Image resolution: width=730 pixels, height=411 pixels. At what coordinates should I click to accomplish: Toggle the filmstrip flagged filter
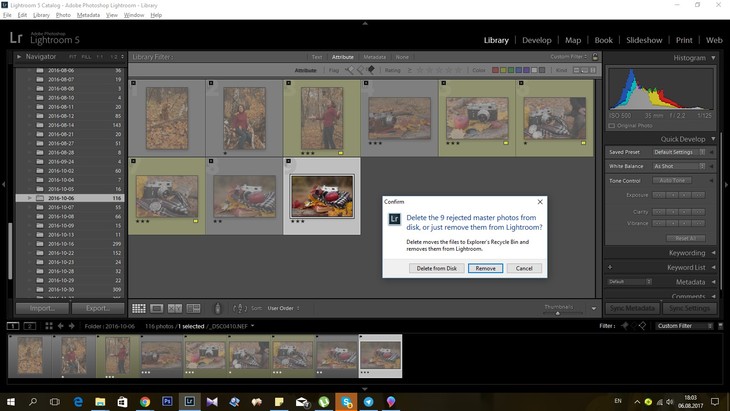[625, 326]
